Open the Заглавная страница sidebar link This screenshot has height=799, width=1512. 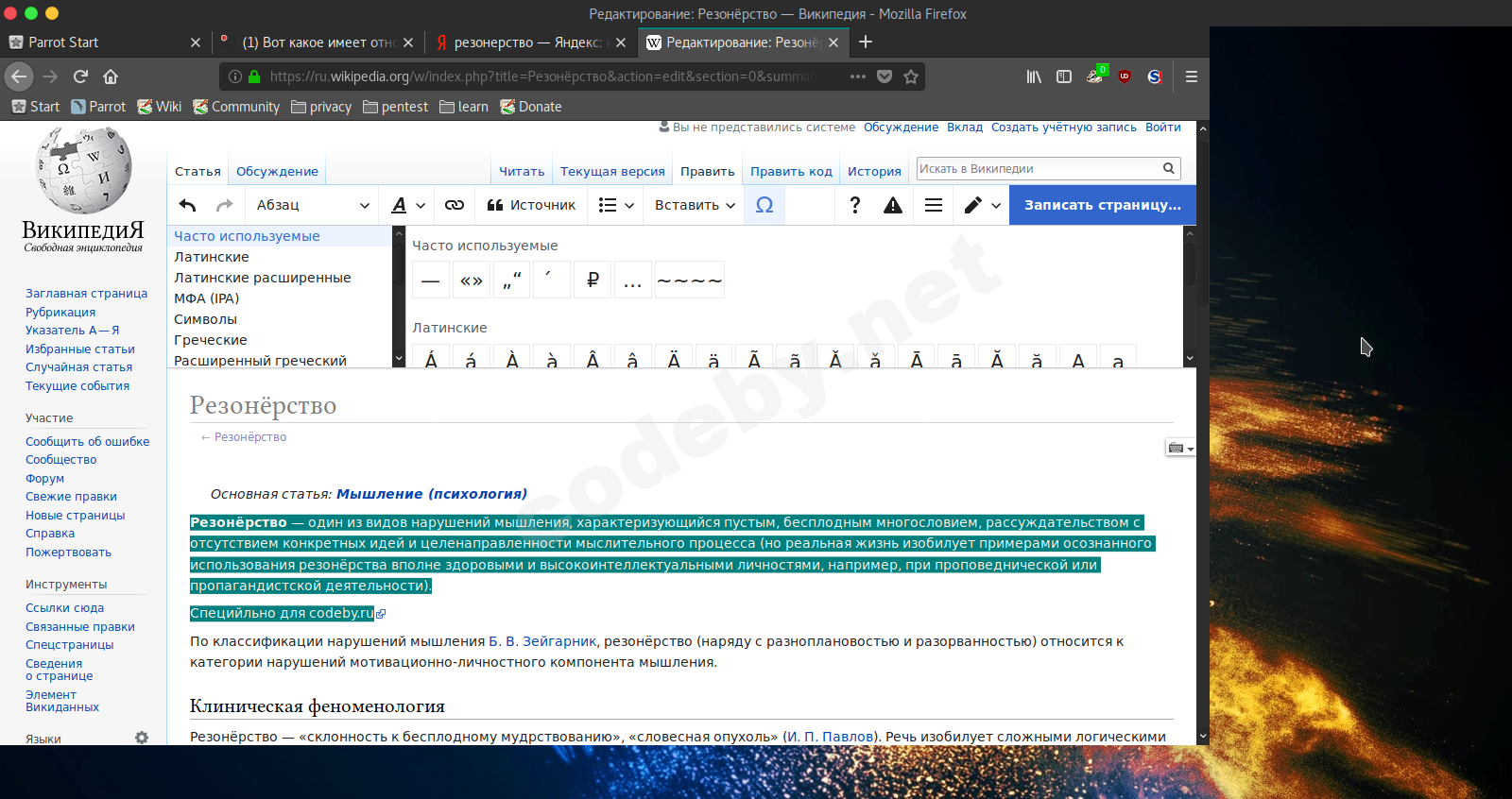coord(86,294)
